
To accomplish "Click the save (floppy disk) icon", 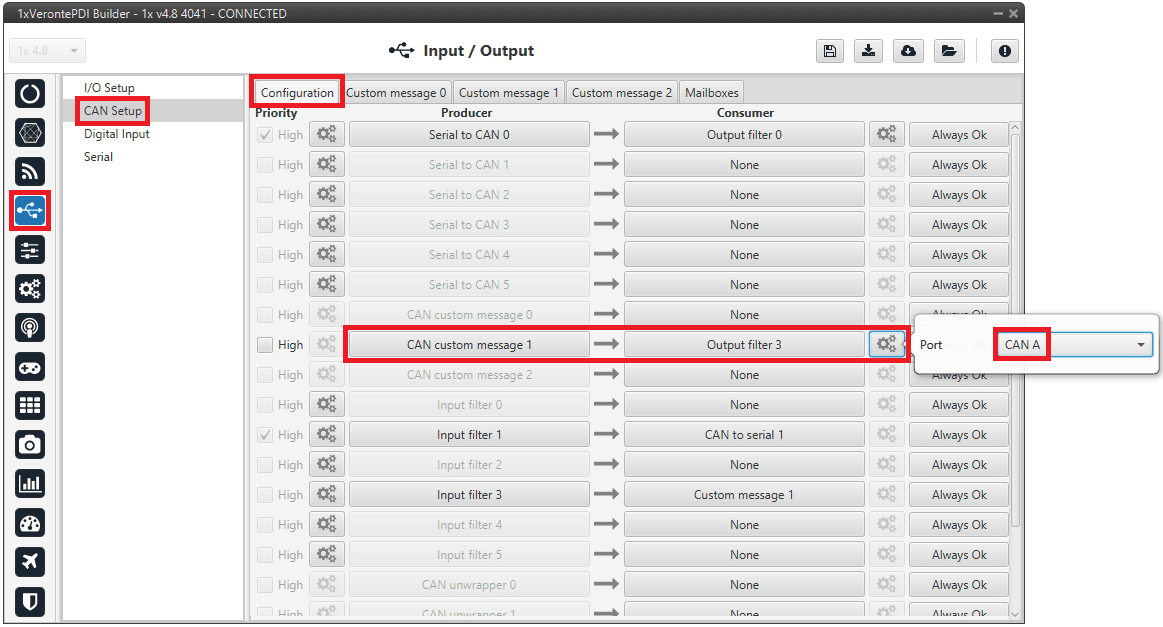I will [x=829, y=51].
